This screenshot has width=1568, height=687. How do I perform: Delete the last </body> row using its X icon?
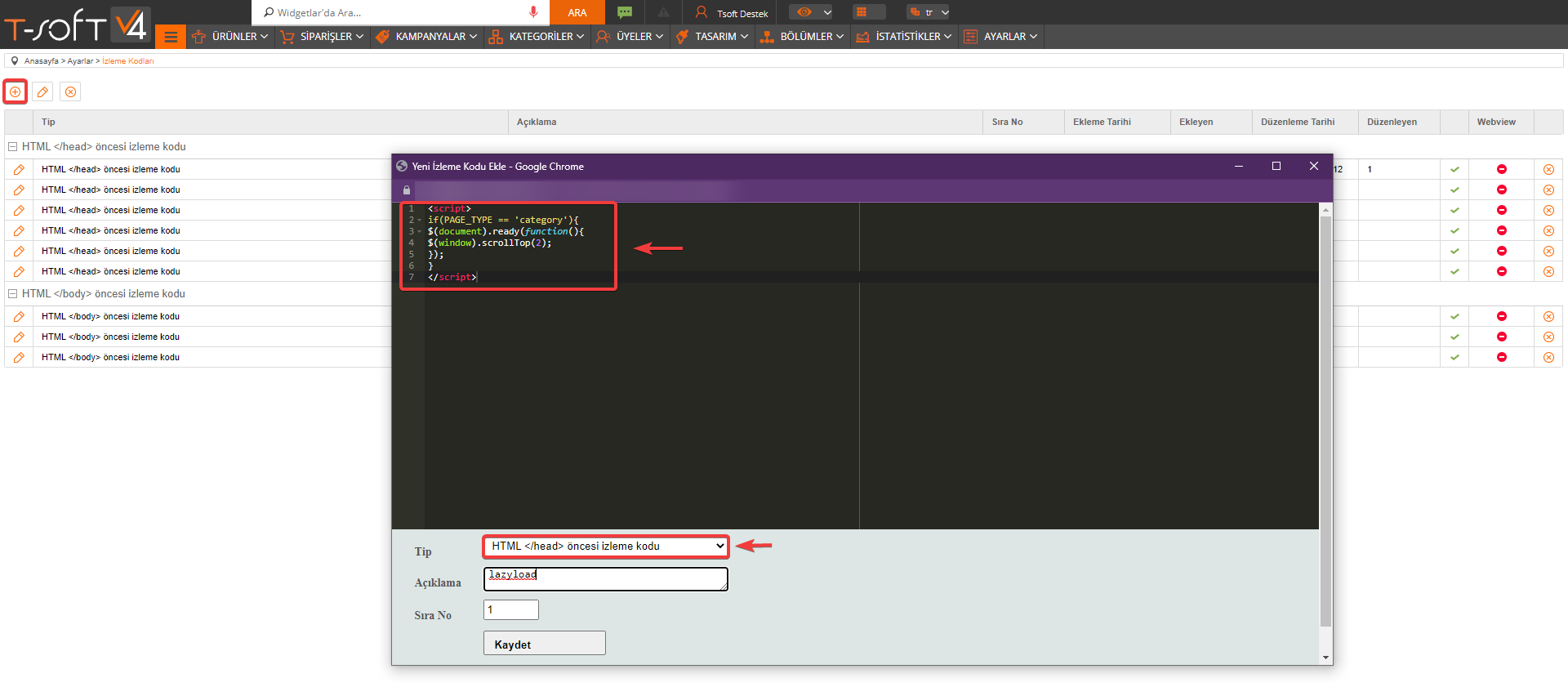pyautogui.click(x=1548, y=357)
